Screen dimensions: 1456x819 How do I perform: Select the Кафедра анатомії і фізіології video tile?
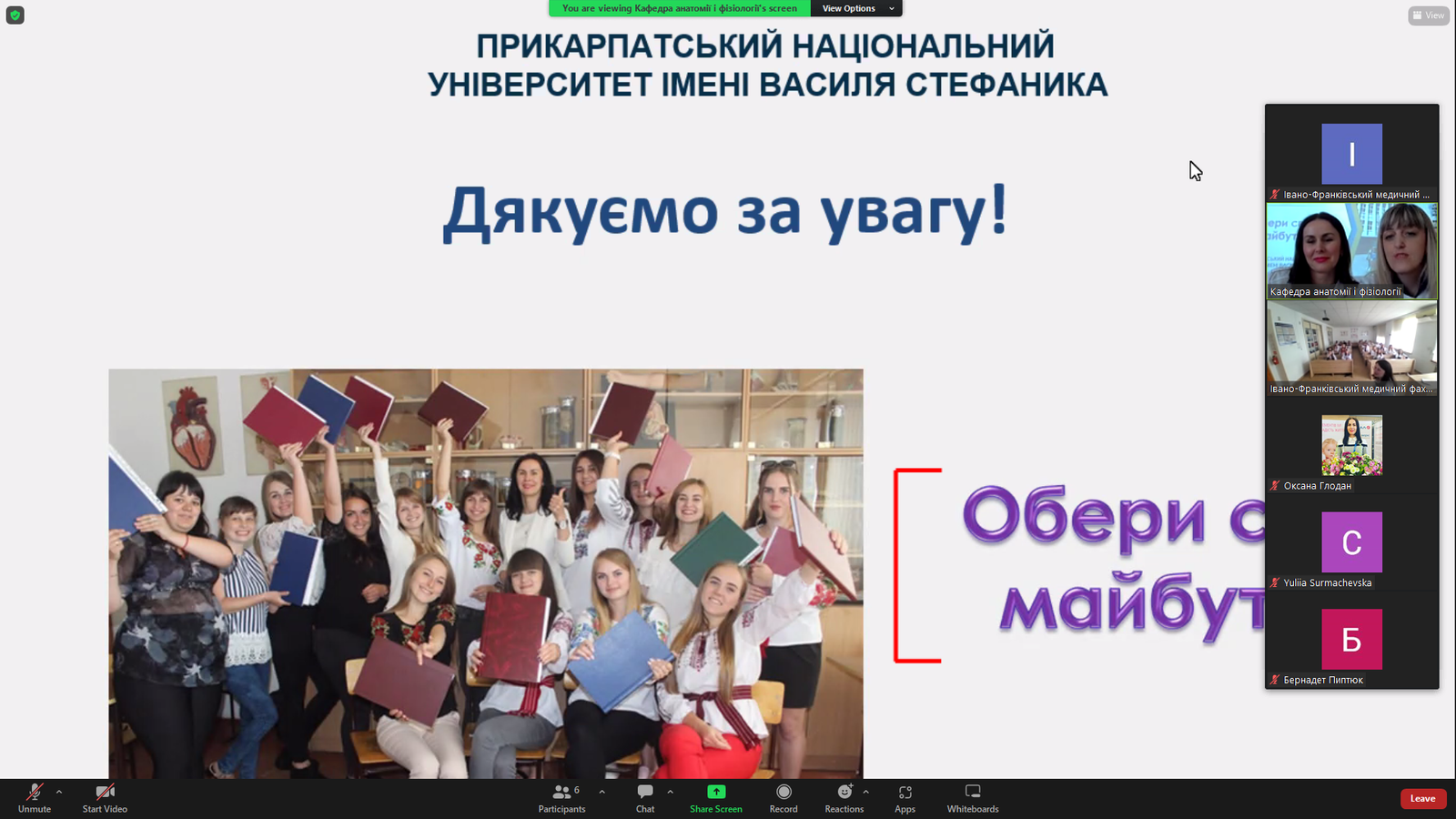coord(1351,250)
